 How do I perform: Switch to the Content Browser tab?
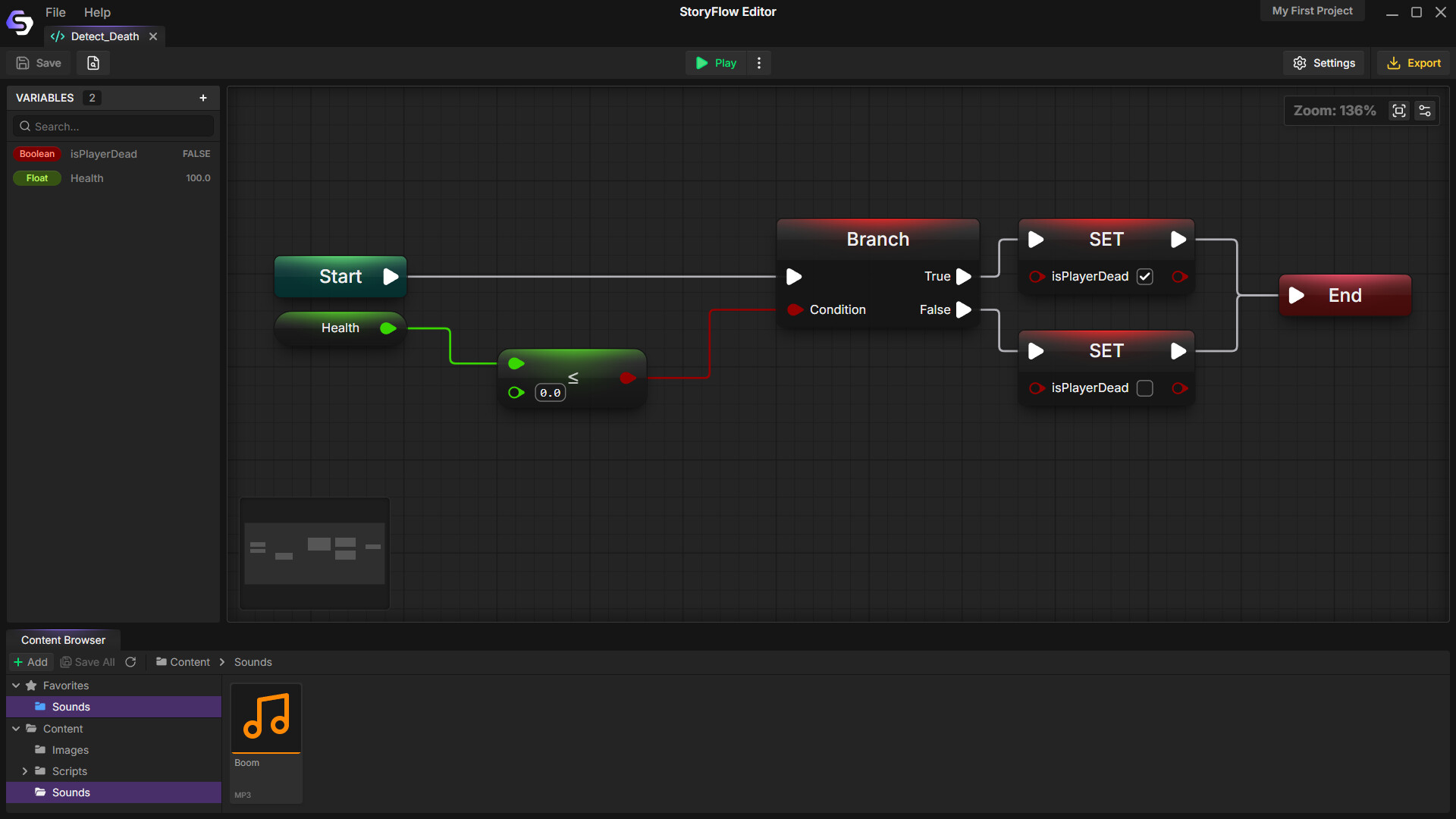pyautogui.click(x=63, y=639)
